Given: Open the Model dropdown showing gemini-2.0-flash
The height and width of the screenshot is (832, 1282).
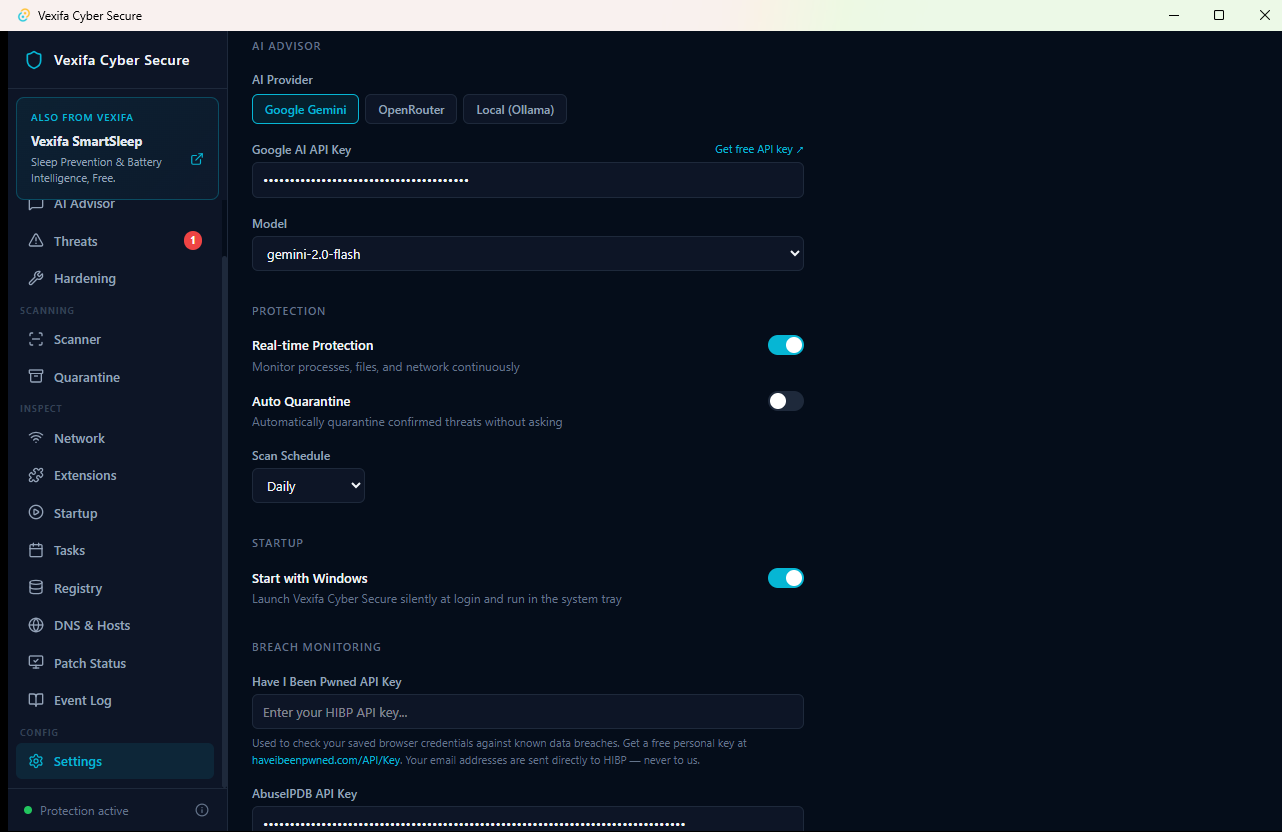Looking at the screenshot, I should (x=528, y=254).
